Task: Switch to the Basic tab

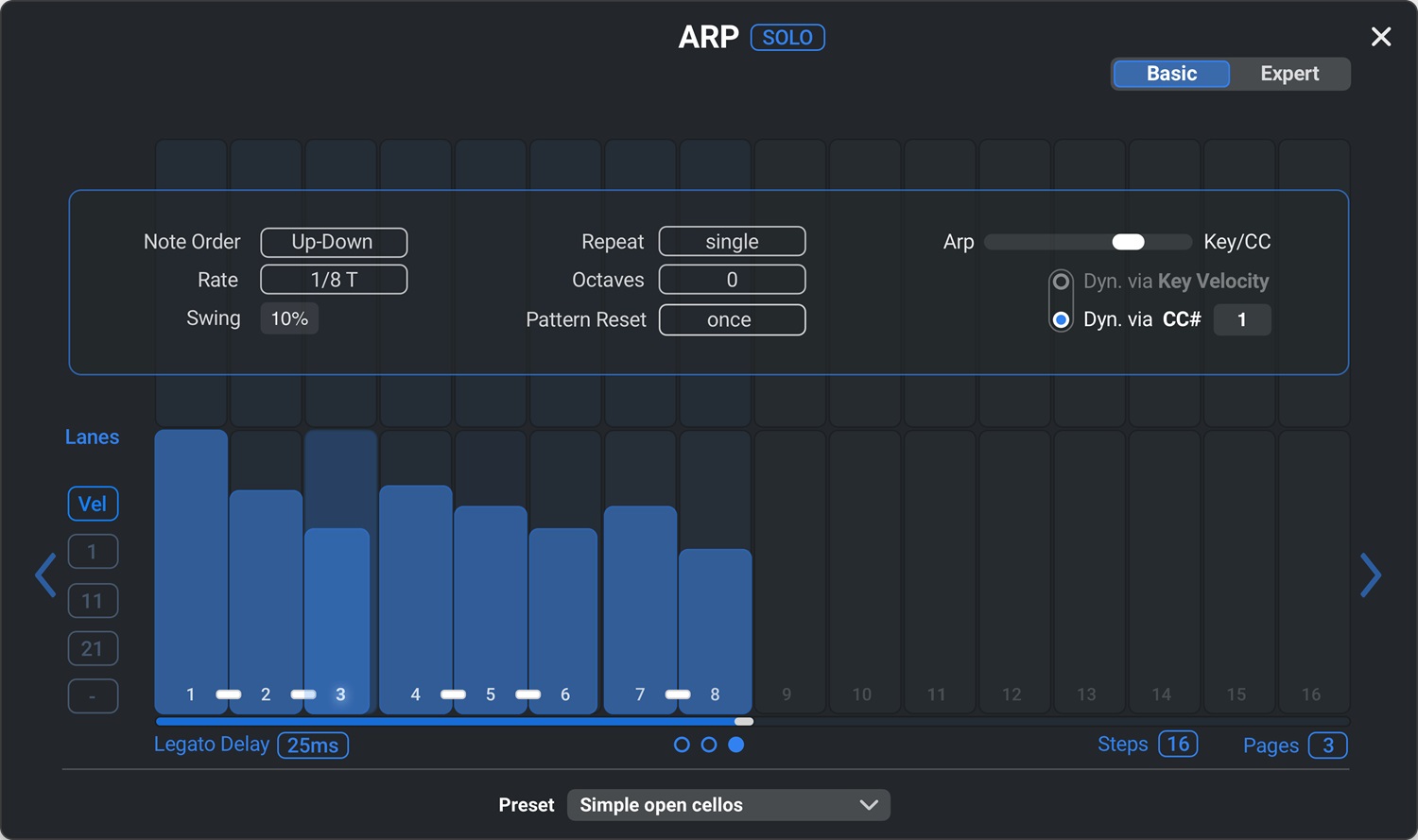Action: coord(1171,74)
